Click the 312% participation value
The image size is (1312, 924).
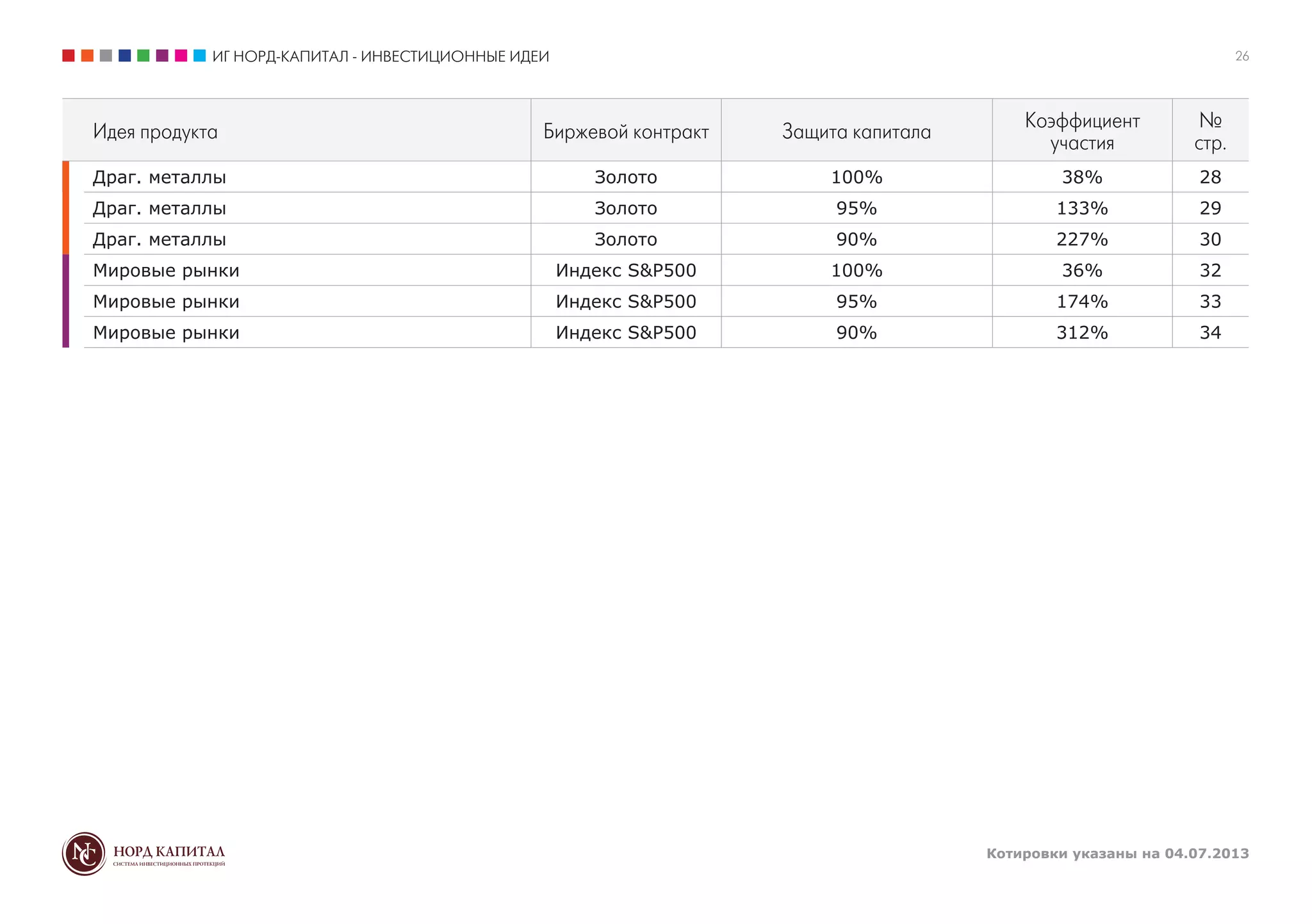tap(1082, 333)
